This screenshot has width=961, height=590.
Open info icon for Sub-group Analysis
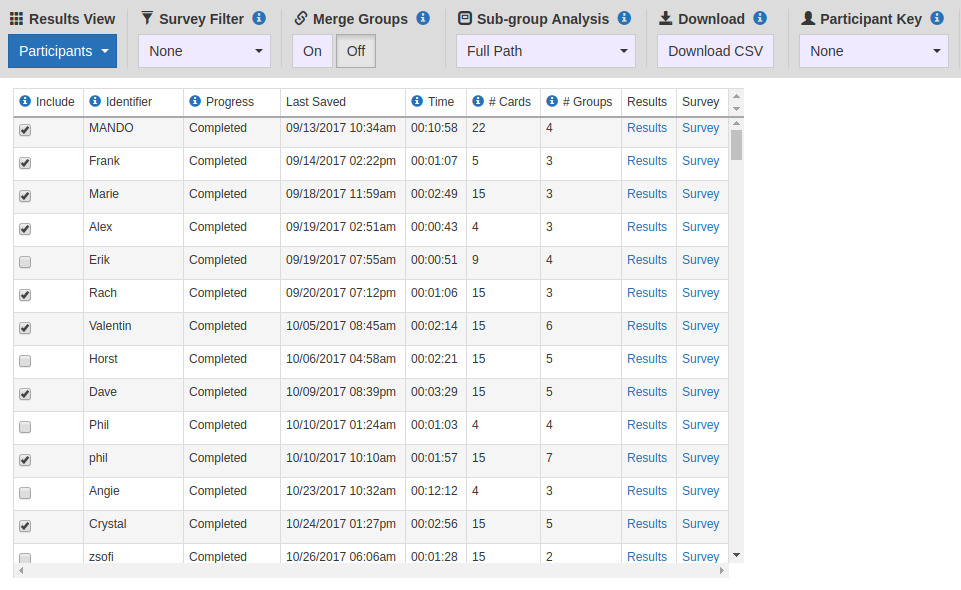pyautogui.click(x=625, y=18)
